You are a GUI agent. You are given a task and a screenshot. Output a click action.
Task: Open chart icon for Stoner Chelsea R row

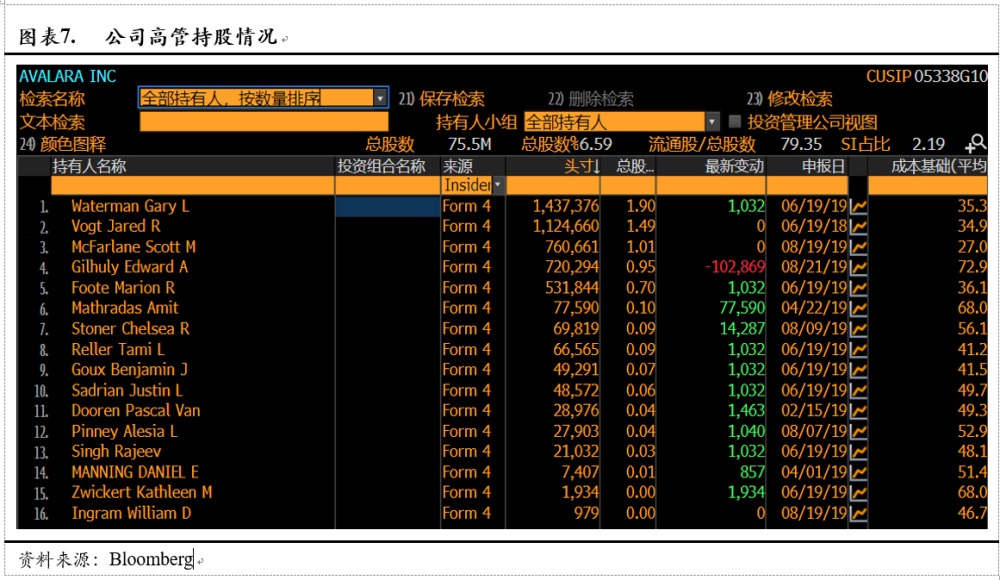(x=858, y=329)
